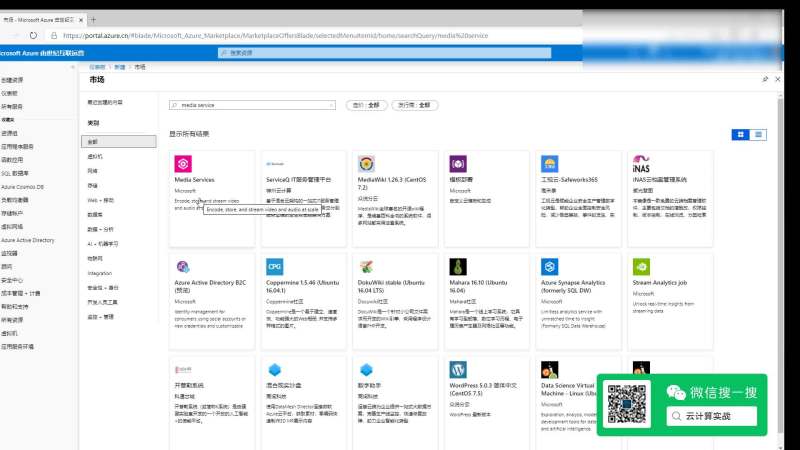The width and height of the screenshot is (800, 450).
Task: Click the magnifier icon in media service search
Action: click(175, 105)
